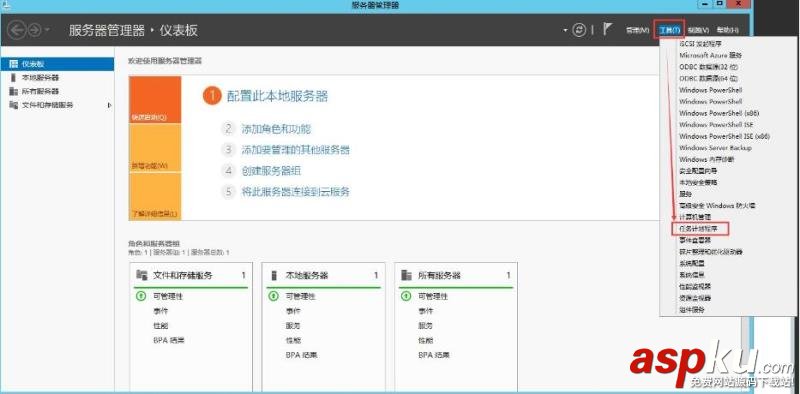The height and width of the screenshot is (394, 800).
Task: Open the notifications flag
Action: 607,29
